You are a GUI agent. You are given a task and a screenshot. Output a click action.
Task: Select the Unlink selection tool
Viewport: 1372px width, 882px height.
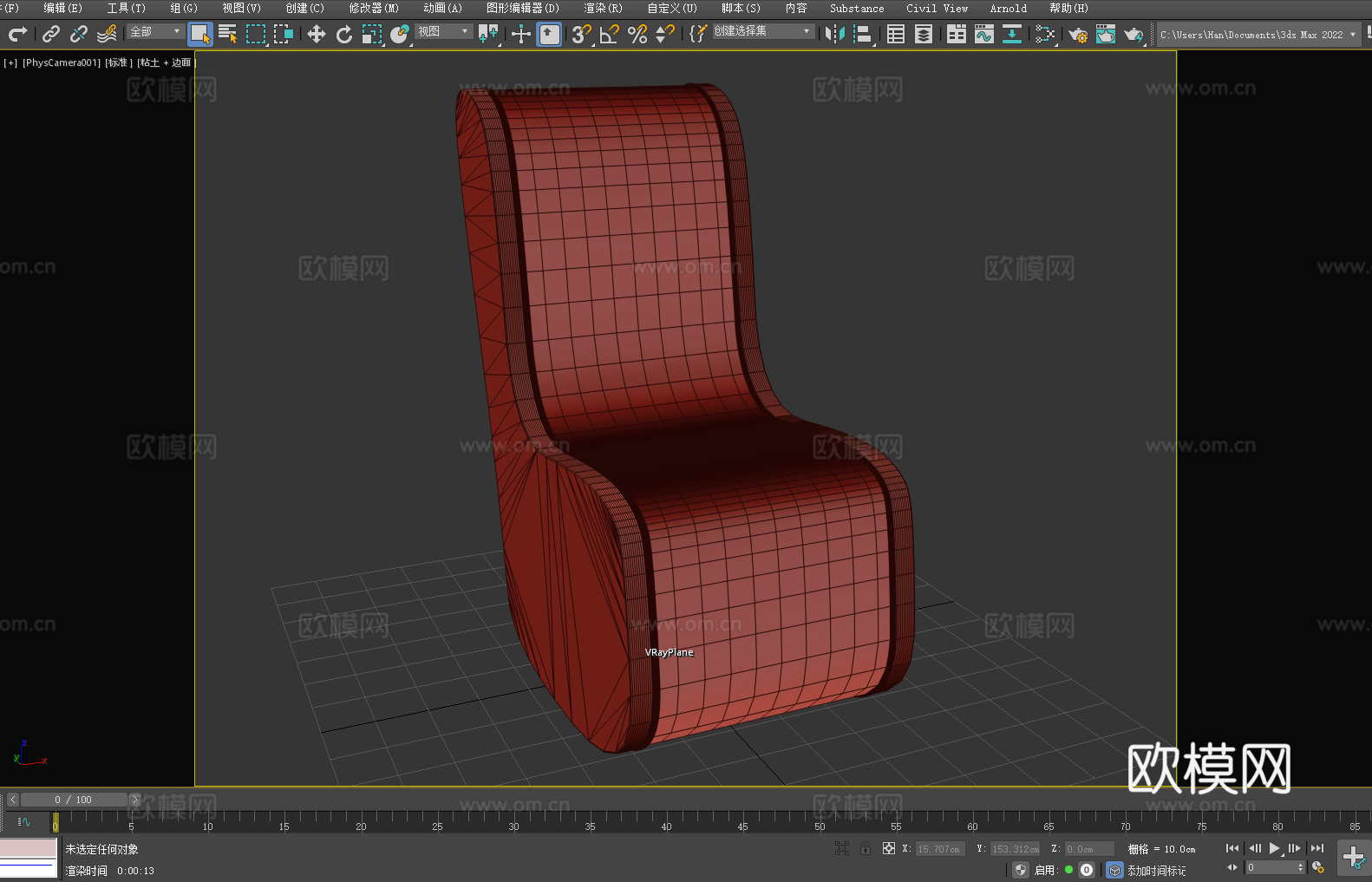coord(79,34)
